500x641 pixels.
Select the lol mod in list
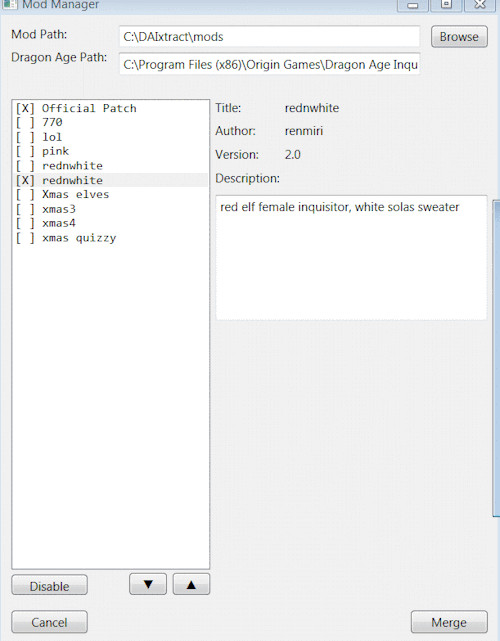pyautogui.click(x=111, y=137)
